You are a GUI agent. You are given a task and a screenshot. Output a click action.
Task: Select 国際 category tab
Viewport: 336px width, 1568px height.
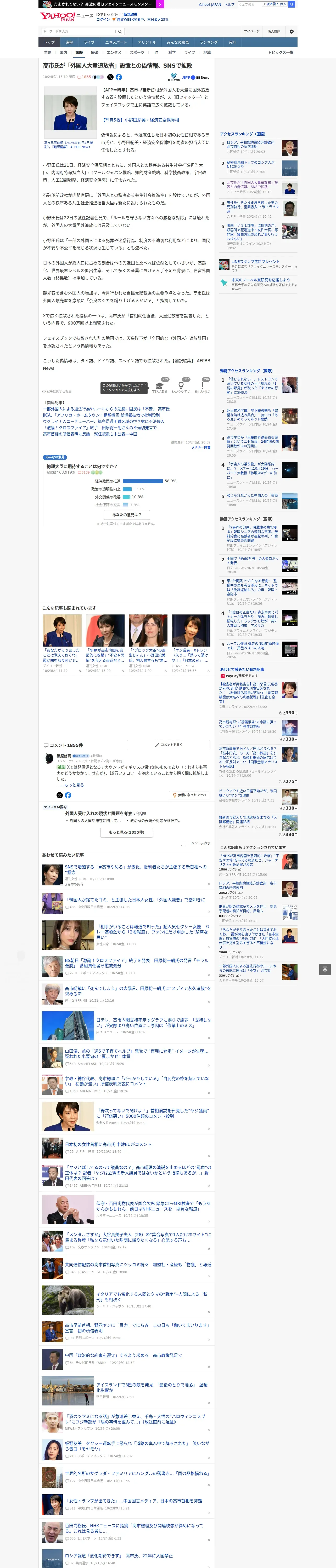pyautogui.click(x=79, y=52)
